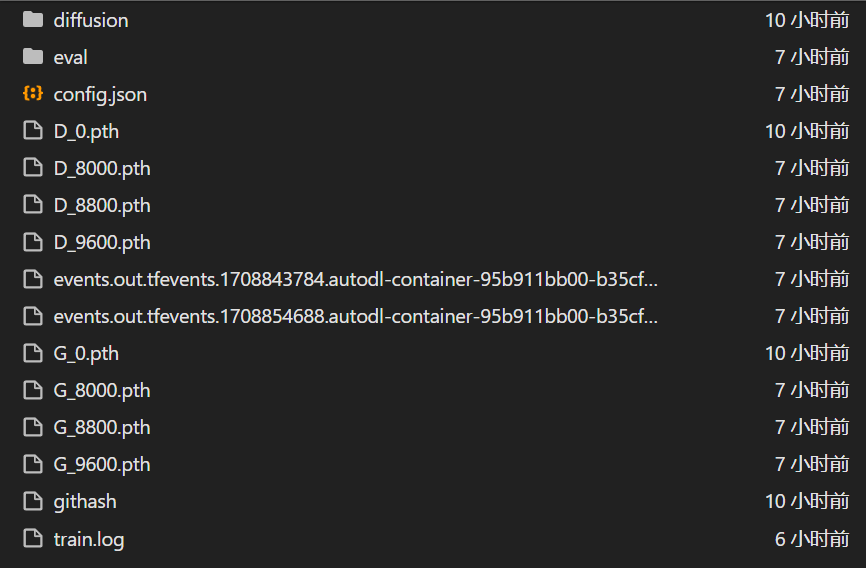
Task: Select D_8800.pth checkpoint file
Action: click(x=102, y=205)
